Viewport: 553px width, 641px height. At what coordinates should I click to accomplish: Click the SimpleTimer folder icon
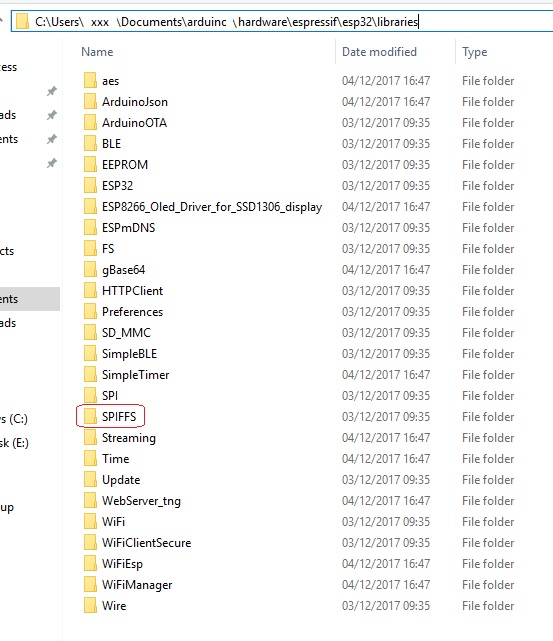(x=90, y=374)
